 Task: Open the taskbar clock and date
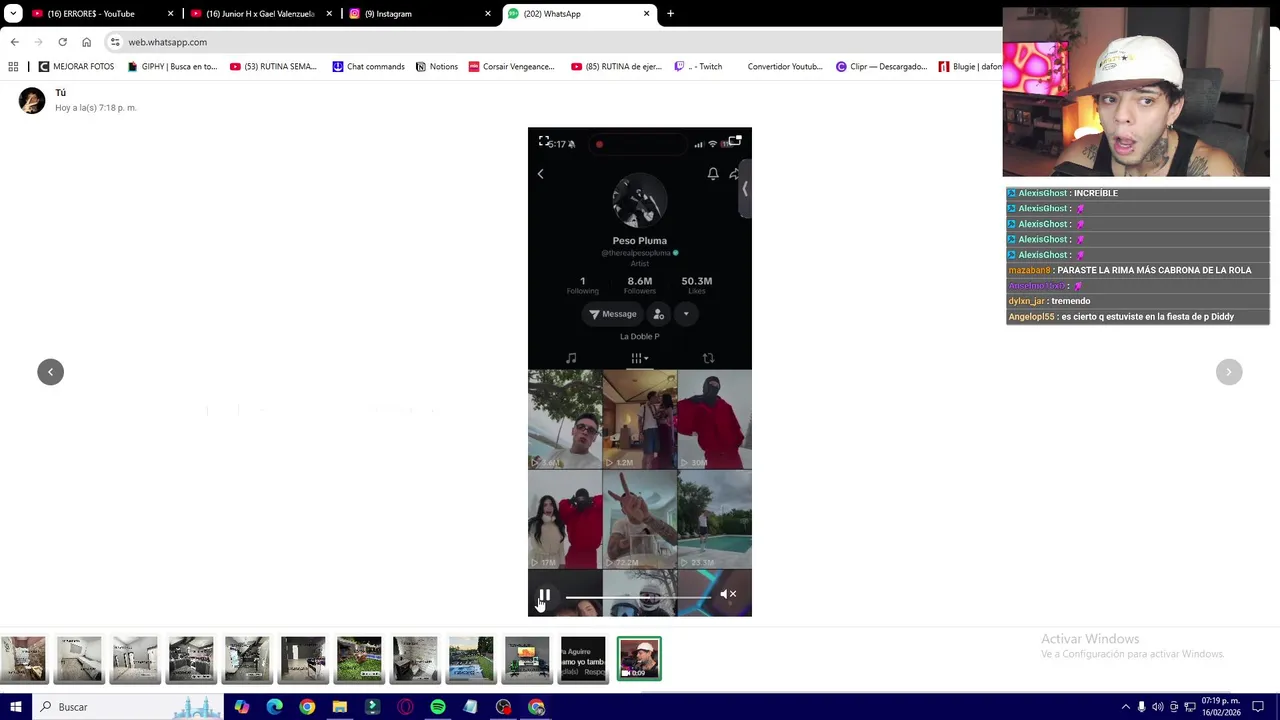pyautogui.click(x=1220, y=707)
